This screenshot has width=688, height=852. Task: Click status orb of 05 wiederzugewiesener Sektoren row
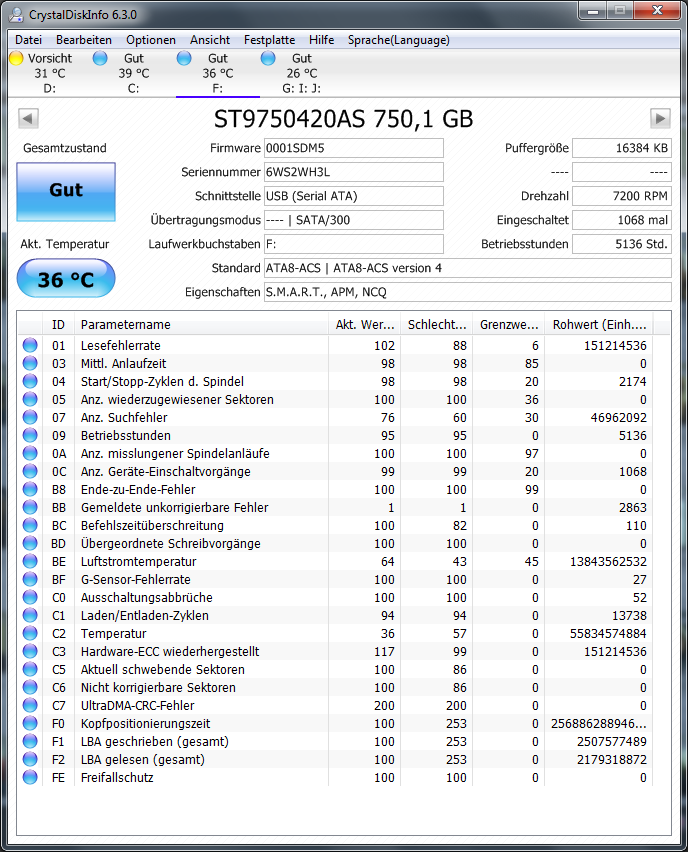(x=30, y=399)
